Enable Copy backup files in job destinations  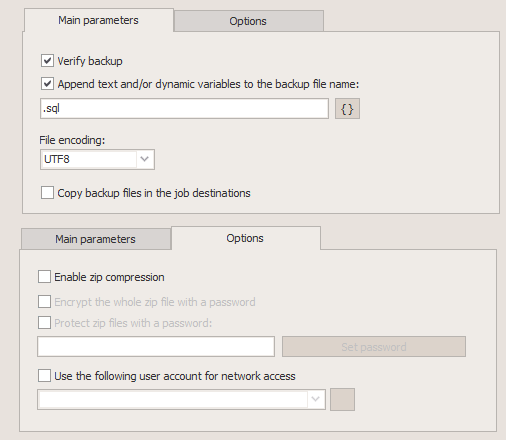[x=47, y=193]
